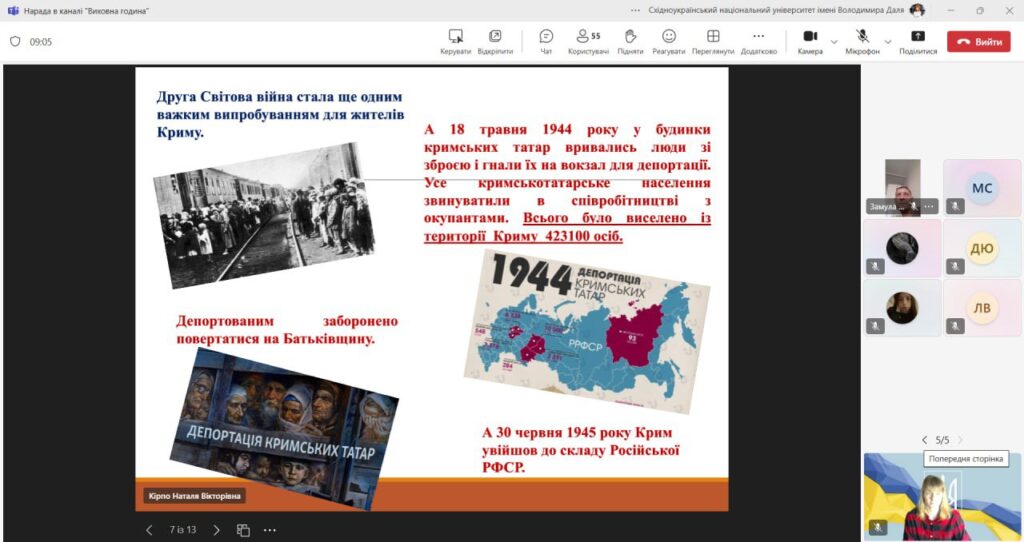This screenshot has width=1024, height=542.
Task: Expand microphone options dropdown arrow
Action: [888, 41]
